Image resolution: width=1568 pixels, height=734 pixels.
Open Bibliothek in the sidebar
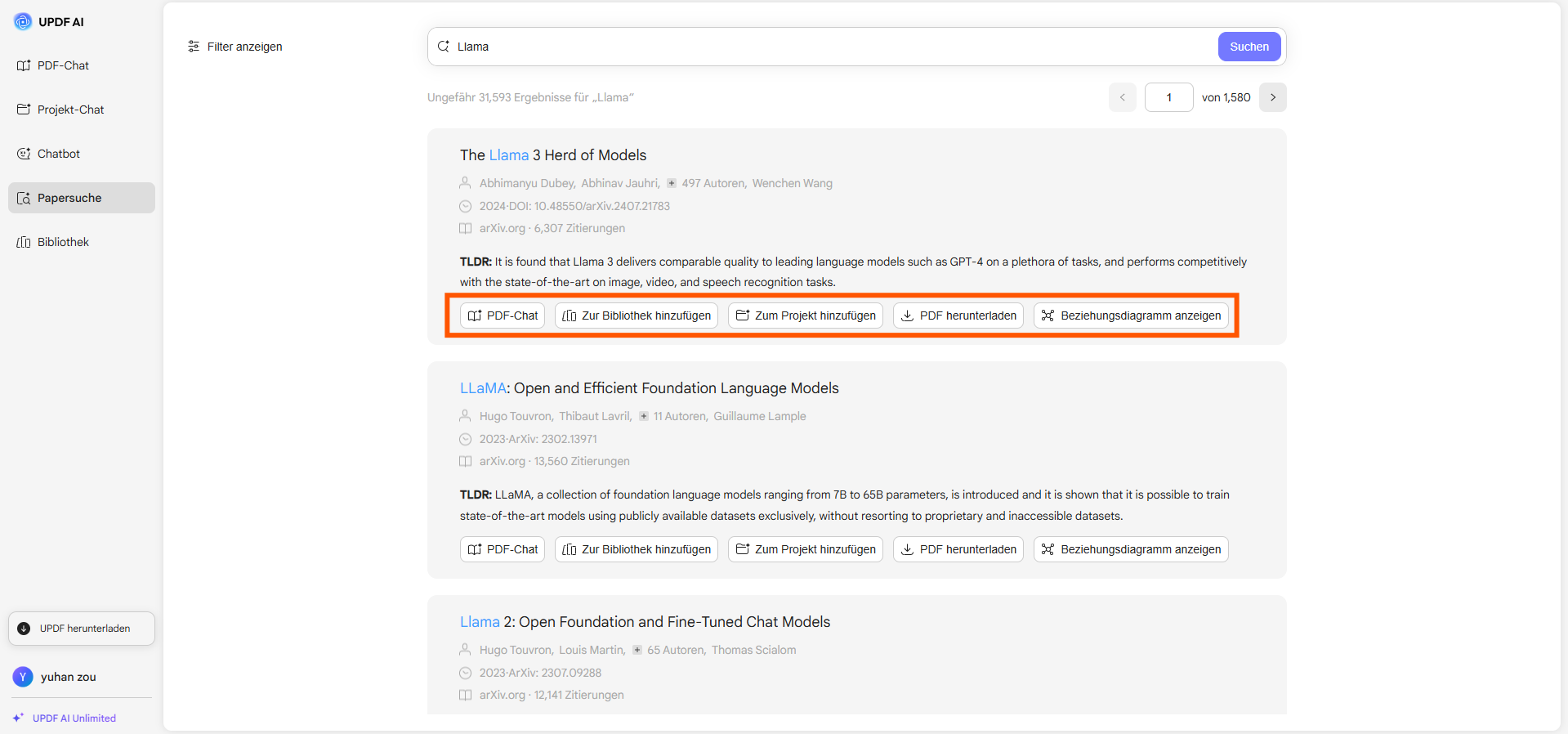[x=82, y=242]
